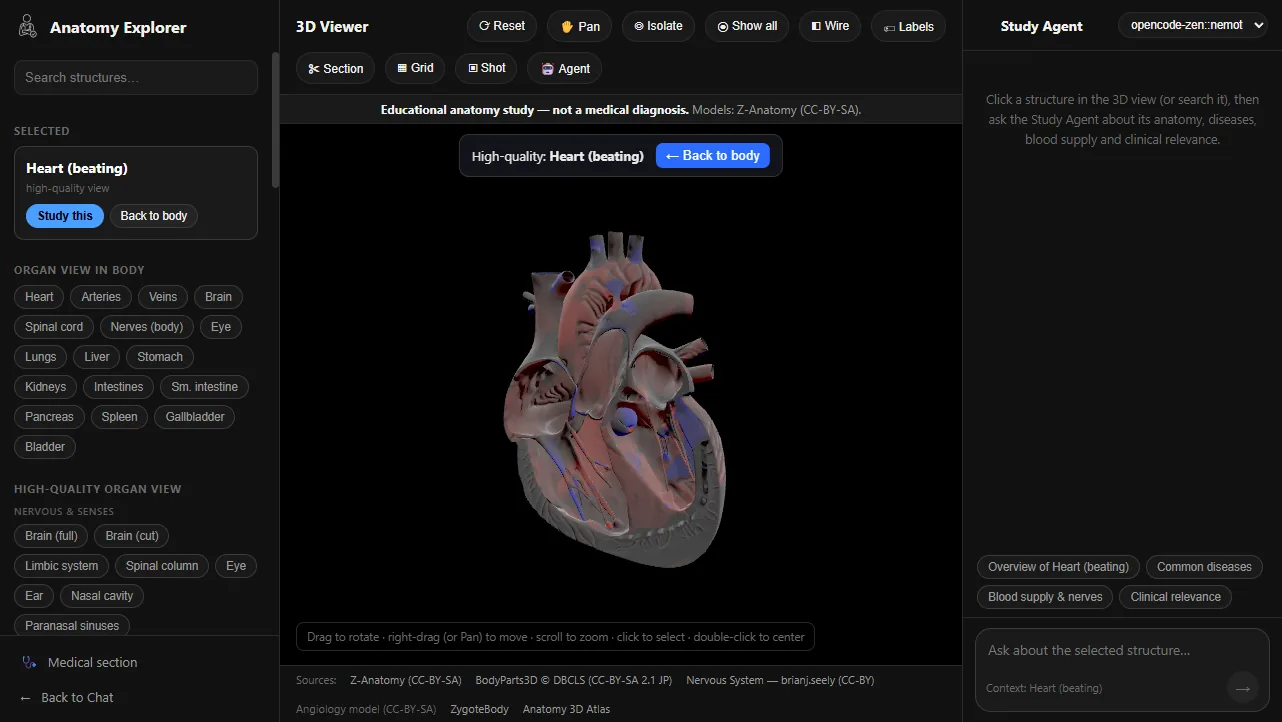Isolate the selected structure
Viewport: 1282px width, 722px height.
(x=659, y=26)
